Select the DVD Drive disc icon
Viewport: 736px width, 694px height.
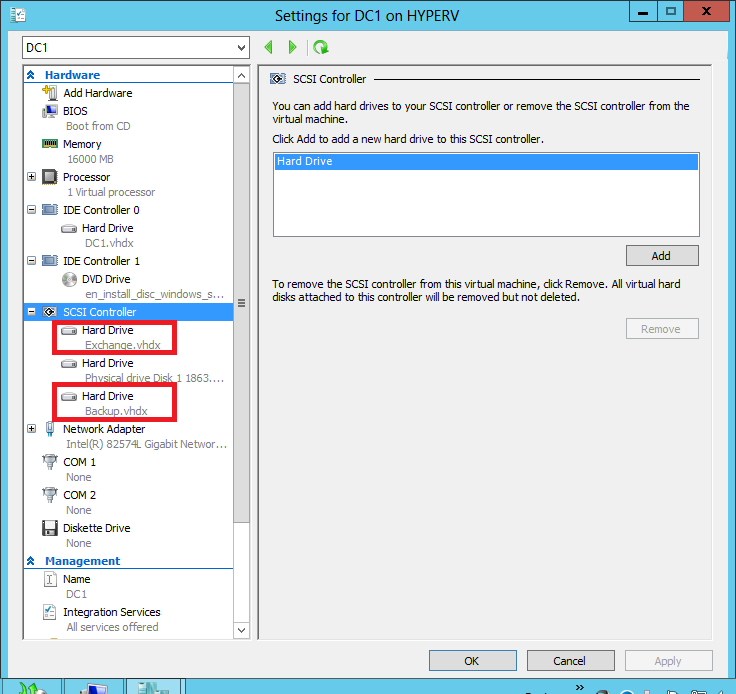(x=69, y=279)
